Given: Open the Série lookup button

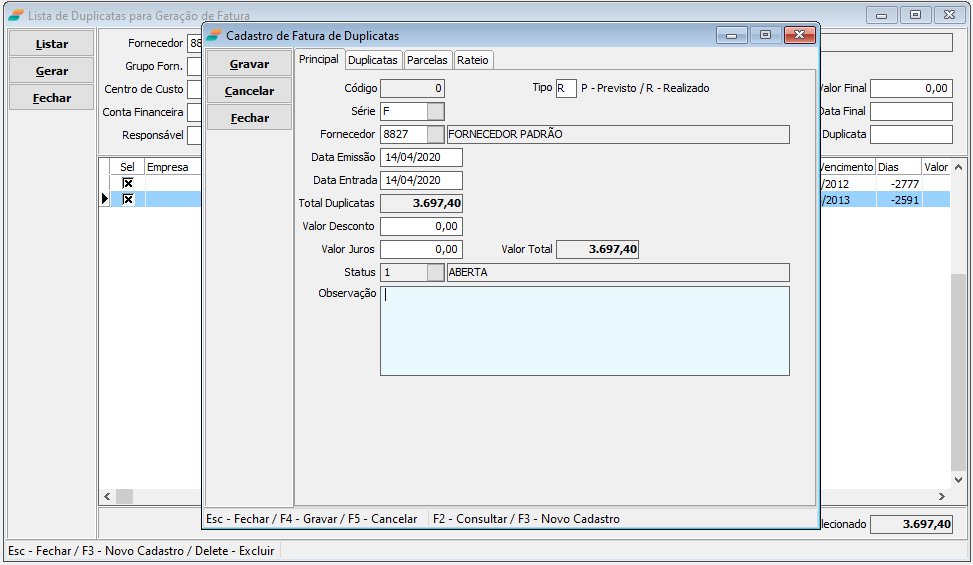Looking at the screenshot, I should (x=436, y=111).
